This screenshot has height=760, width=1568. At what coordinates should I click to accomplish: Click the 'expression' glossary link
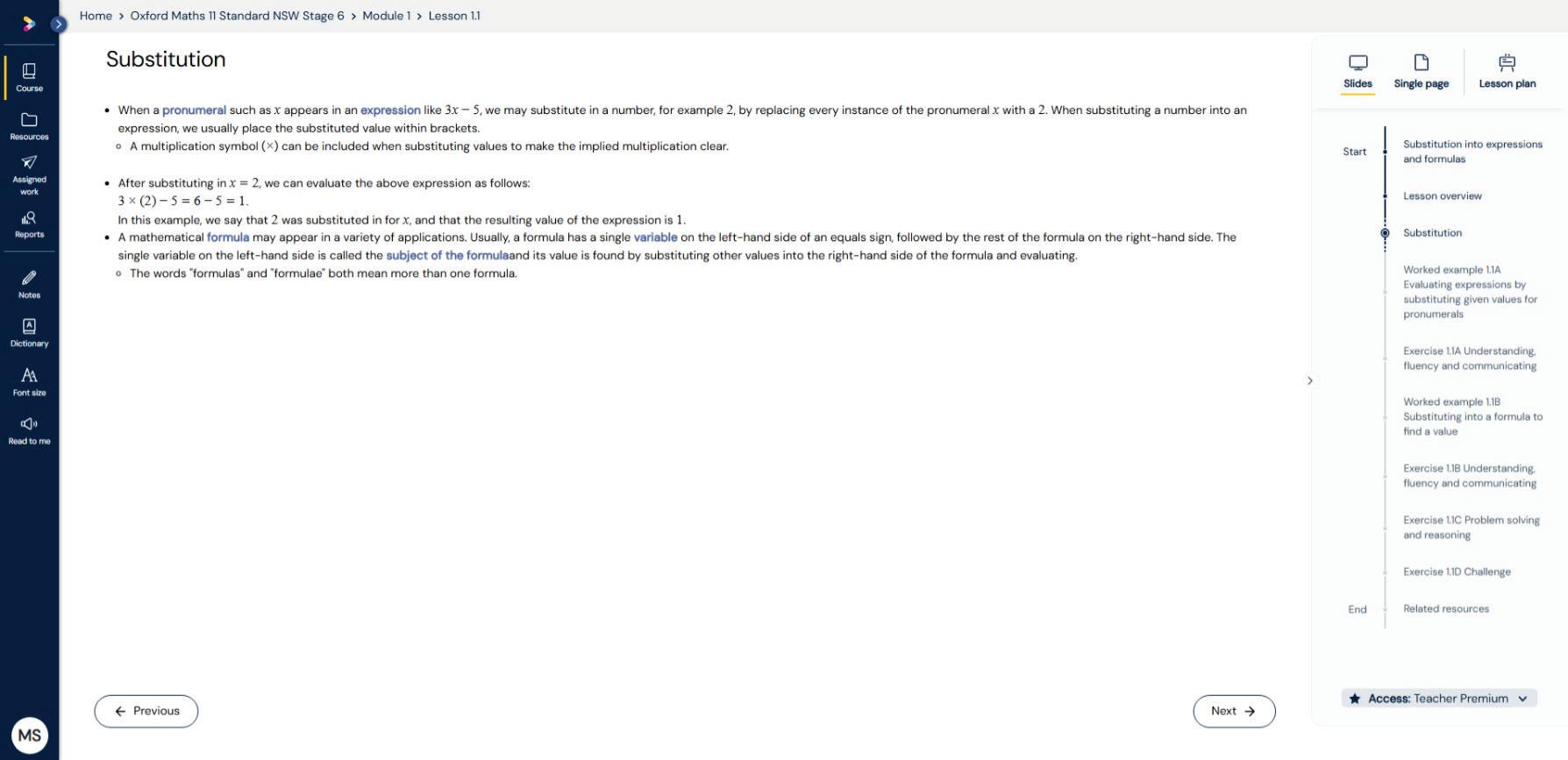390,110
